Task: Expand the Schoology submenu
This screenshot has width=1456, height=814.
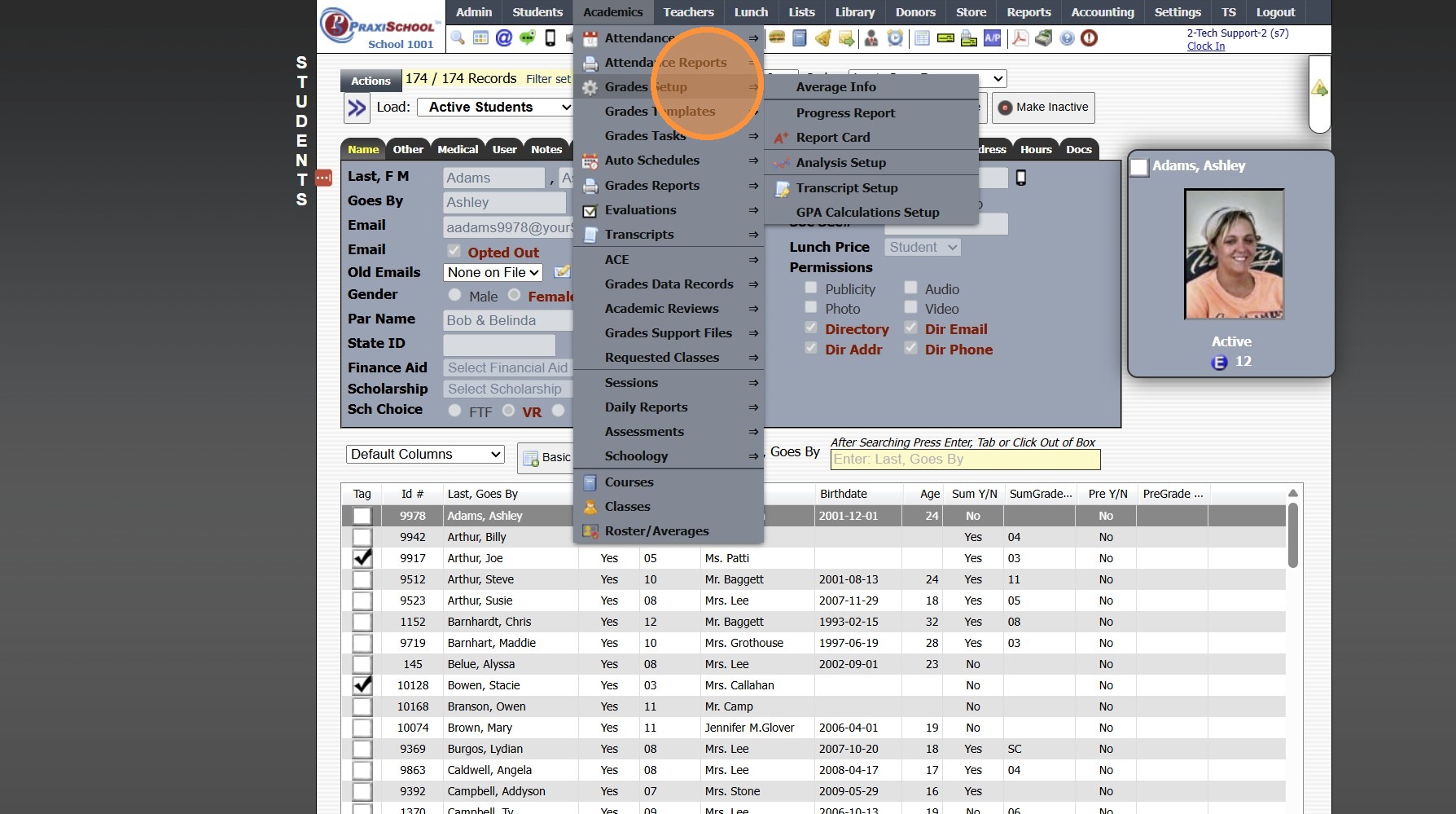Action: coord(669,456)
